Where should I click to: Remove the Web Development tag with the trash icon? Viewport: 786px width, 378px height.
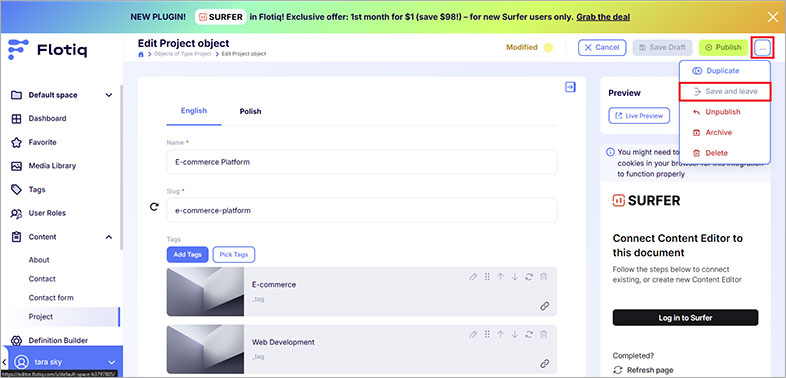click(x=543, y=334)
